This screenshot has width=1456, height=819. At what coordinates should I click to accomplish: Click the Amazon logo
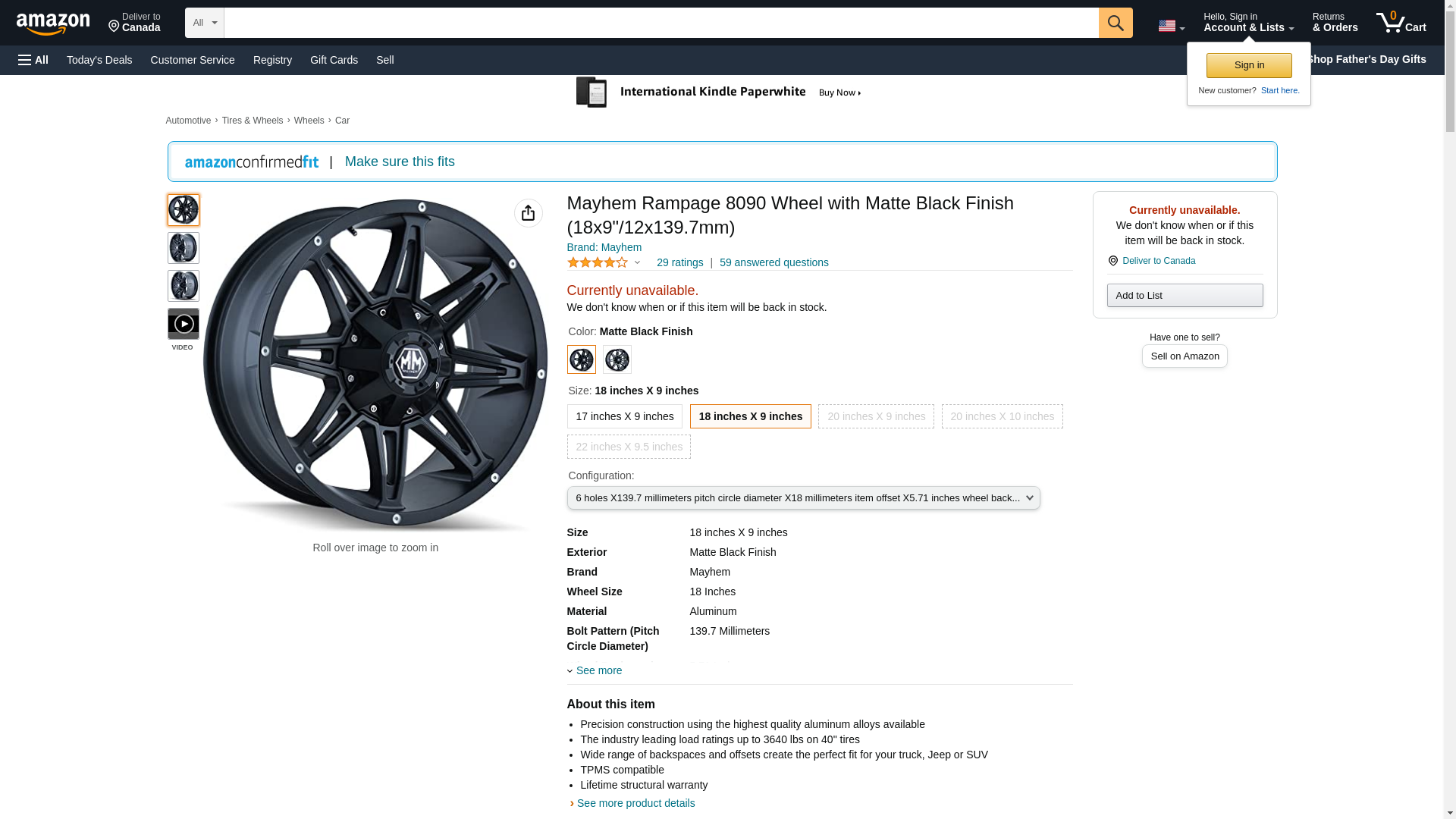(53, 24)
